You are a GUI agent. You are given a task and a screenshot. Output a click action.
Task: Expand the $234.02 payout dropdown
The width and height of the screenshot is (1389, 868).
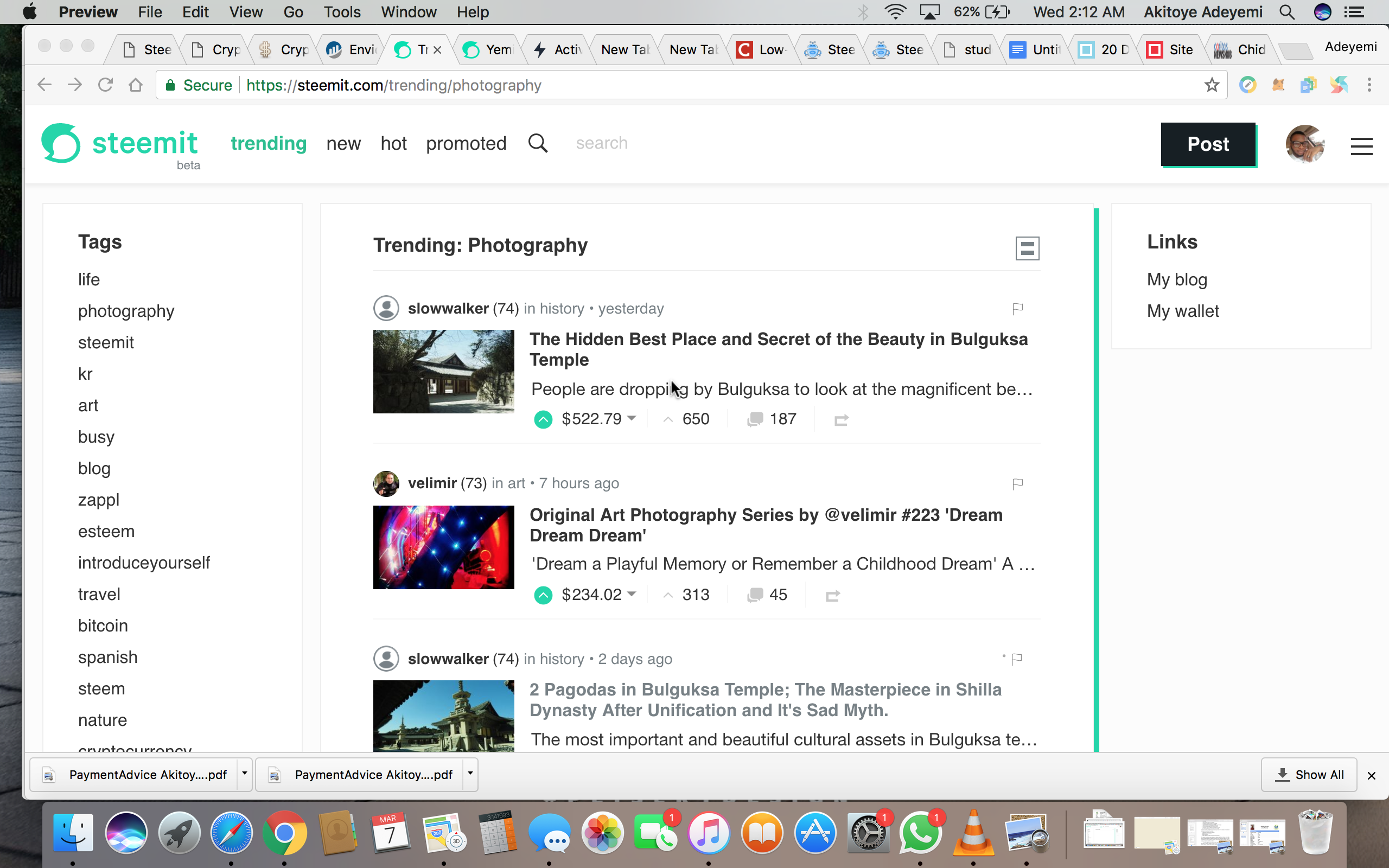632,593
